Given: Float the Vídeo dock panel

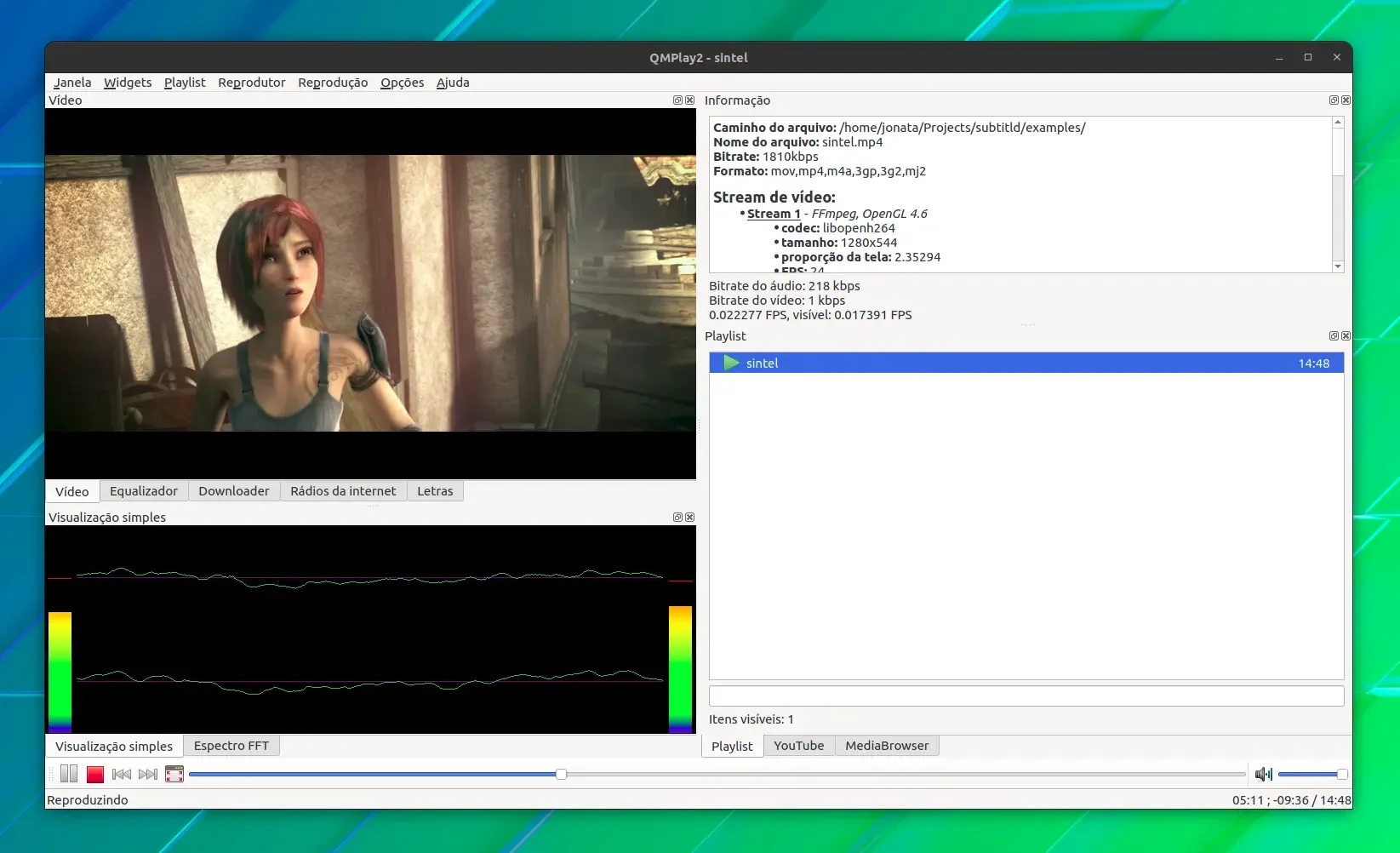Looking at the screenshot, I should [x=677, y=100].
